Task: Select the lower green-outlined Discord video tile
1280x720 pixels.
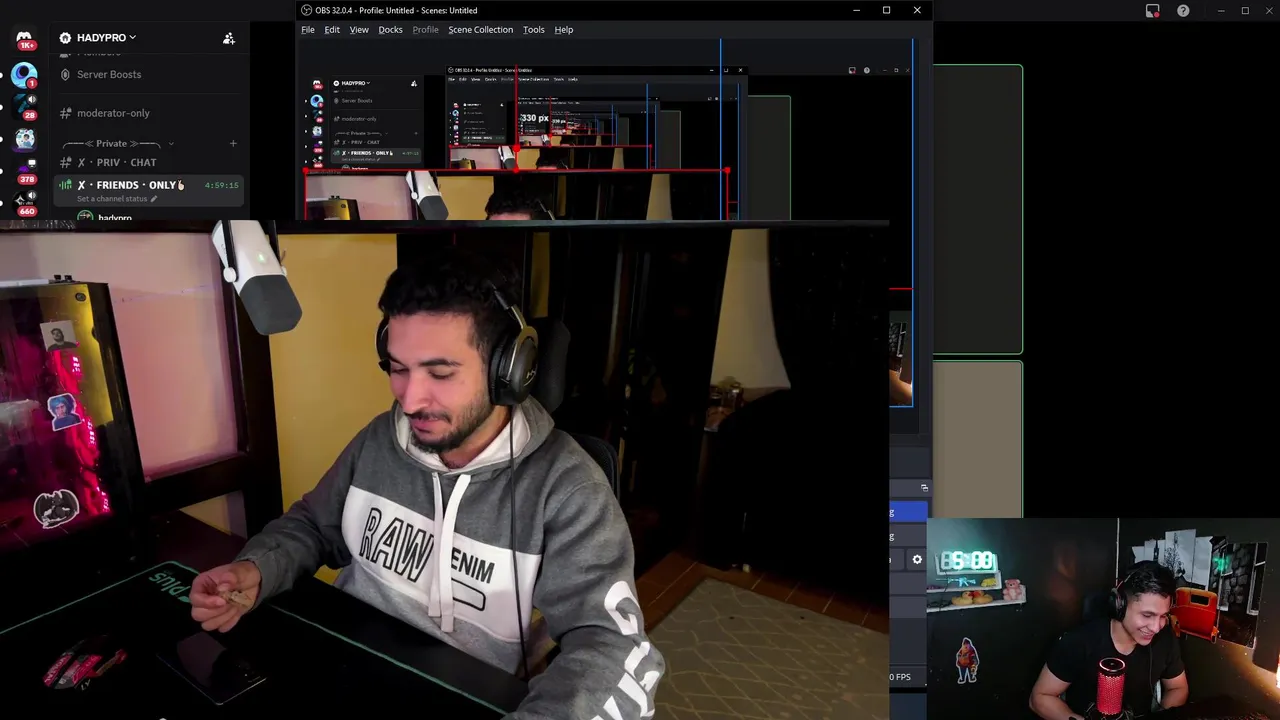Action: click(x=977, y=439)
